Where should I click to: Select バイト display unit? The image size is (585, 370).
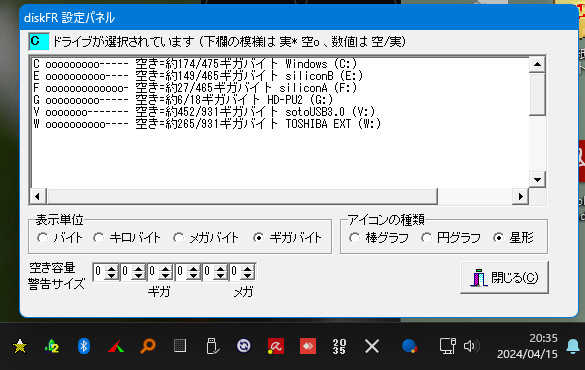60,238
